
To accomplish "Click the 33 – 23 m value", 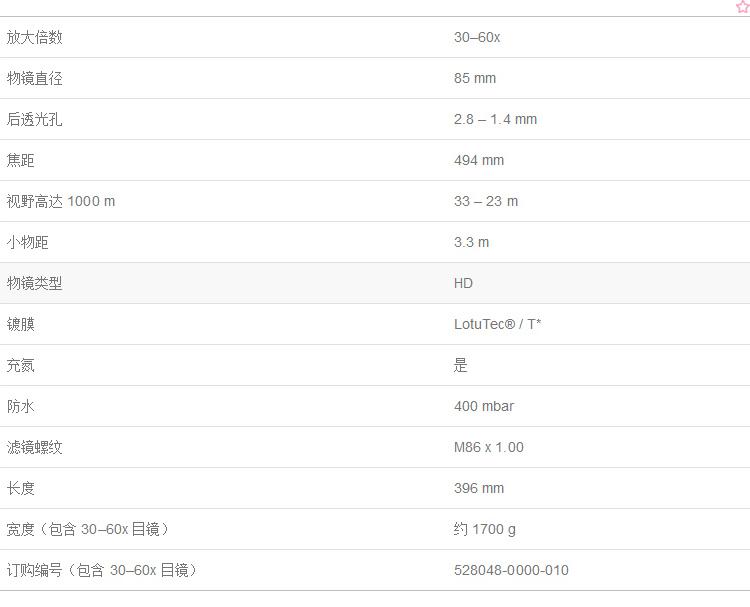I will [x=486, y=201].
